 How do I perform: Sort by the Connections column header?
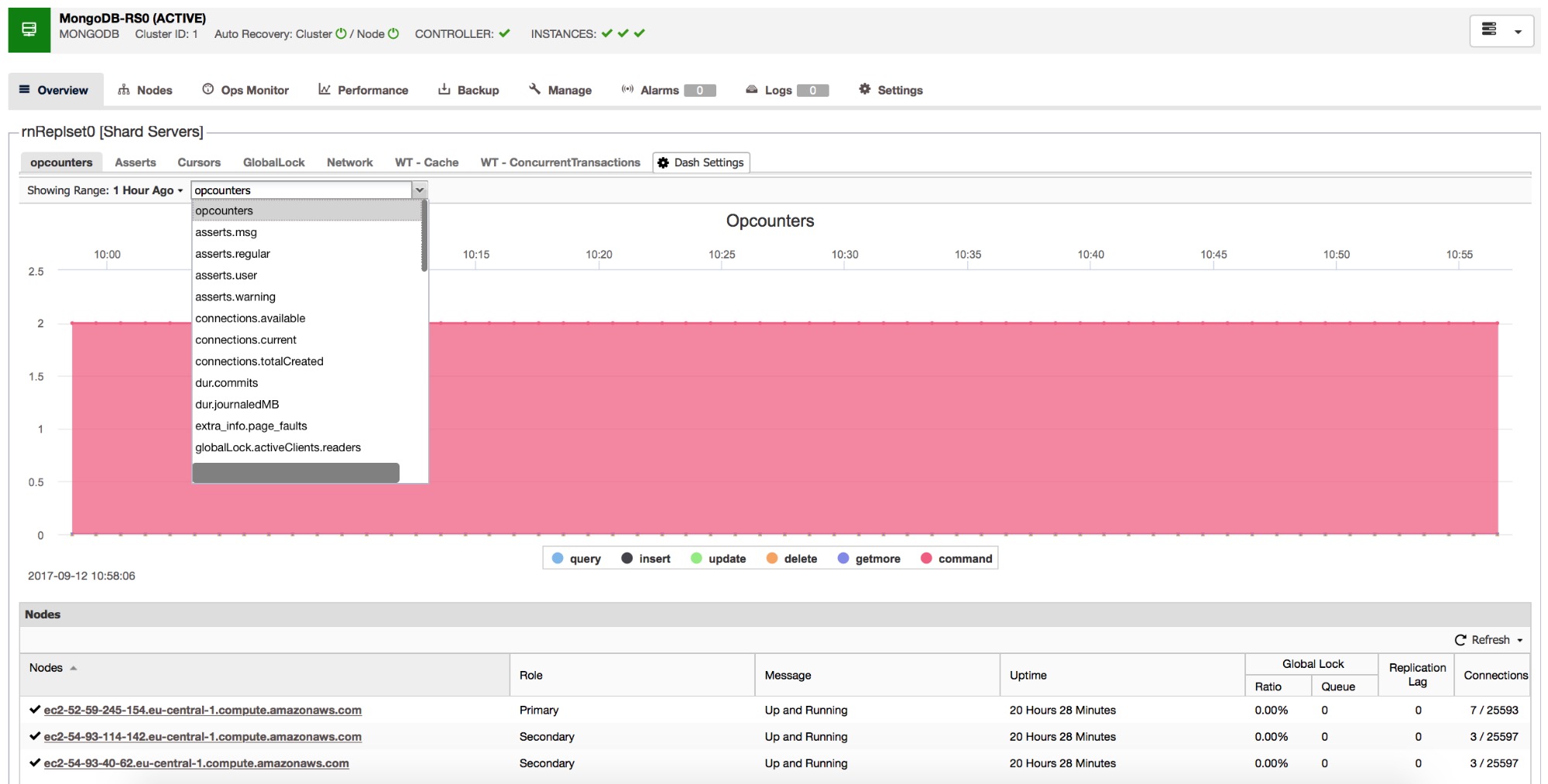pos(1495,676)
